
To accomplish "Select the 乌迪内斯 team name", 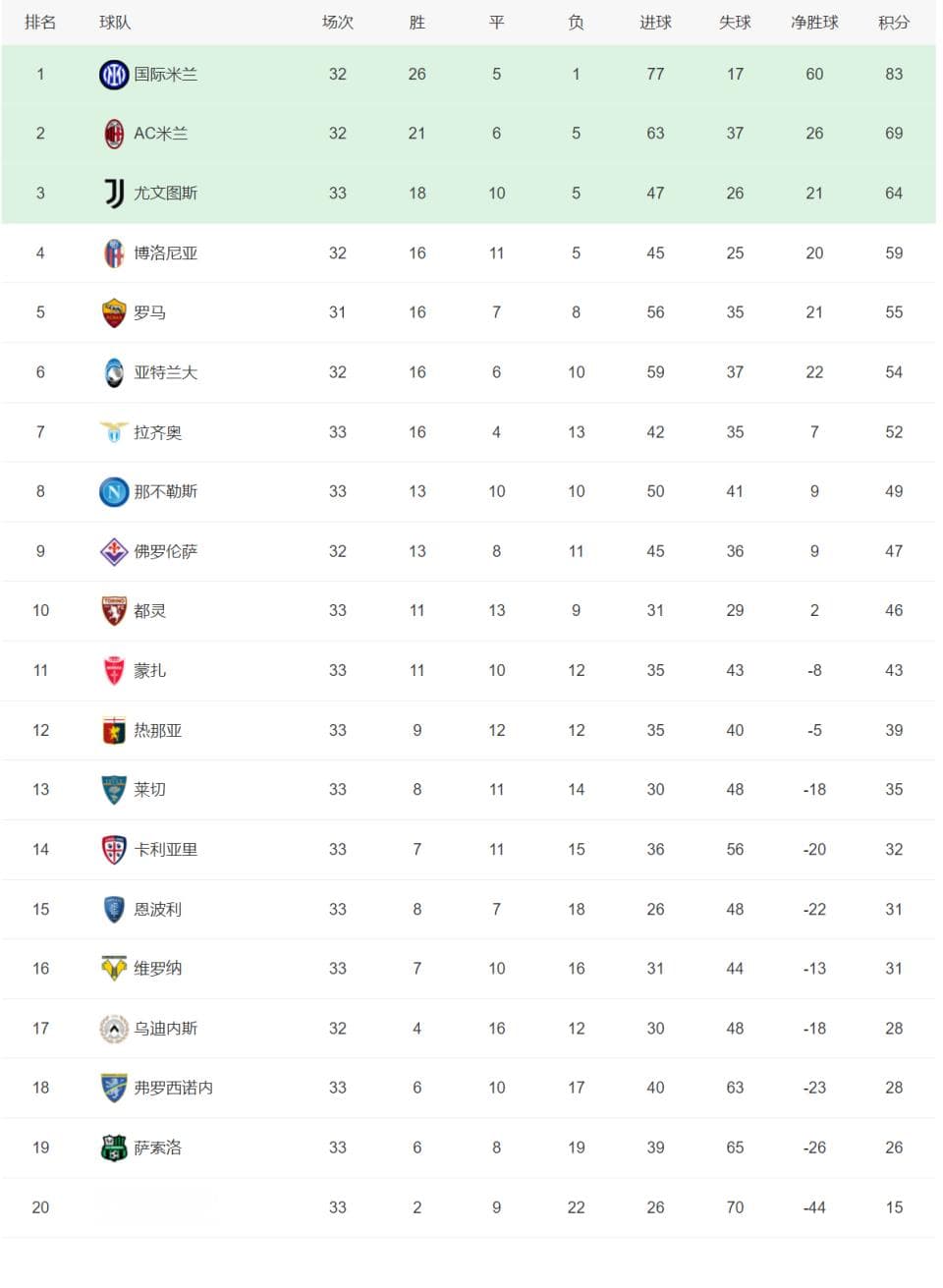I will click(x=166, y=1028).
